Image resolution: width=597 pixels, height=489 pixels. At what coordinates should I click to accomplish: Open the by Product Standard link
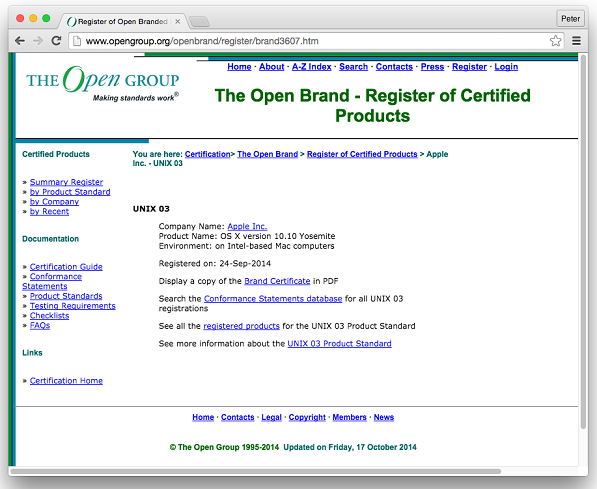[70, 192]
